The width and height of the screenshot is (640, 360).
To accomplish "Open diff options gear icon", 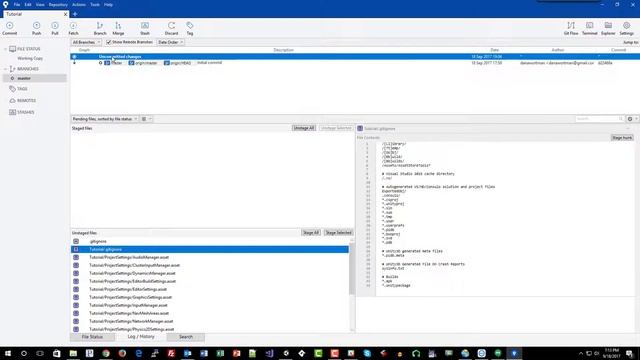I will (630, 119).
